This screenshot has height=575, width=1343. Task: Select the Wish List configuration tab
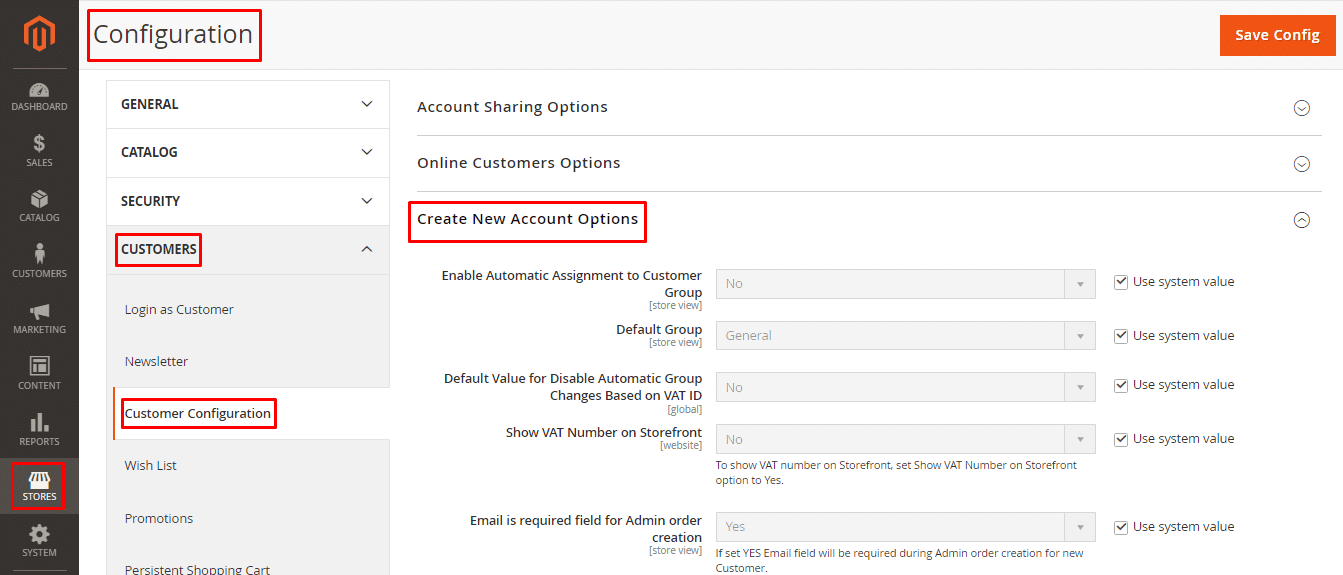tap(151, 465)
